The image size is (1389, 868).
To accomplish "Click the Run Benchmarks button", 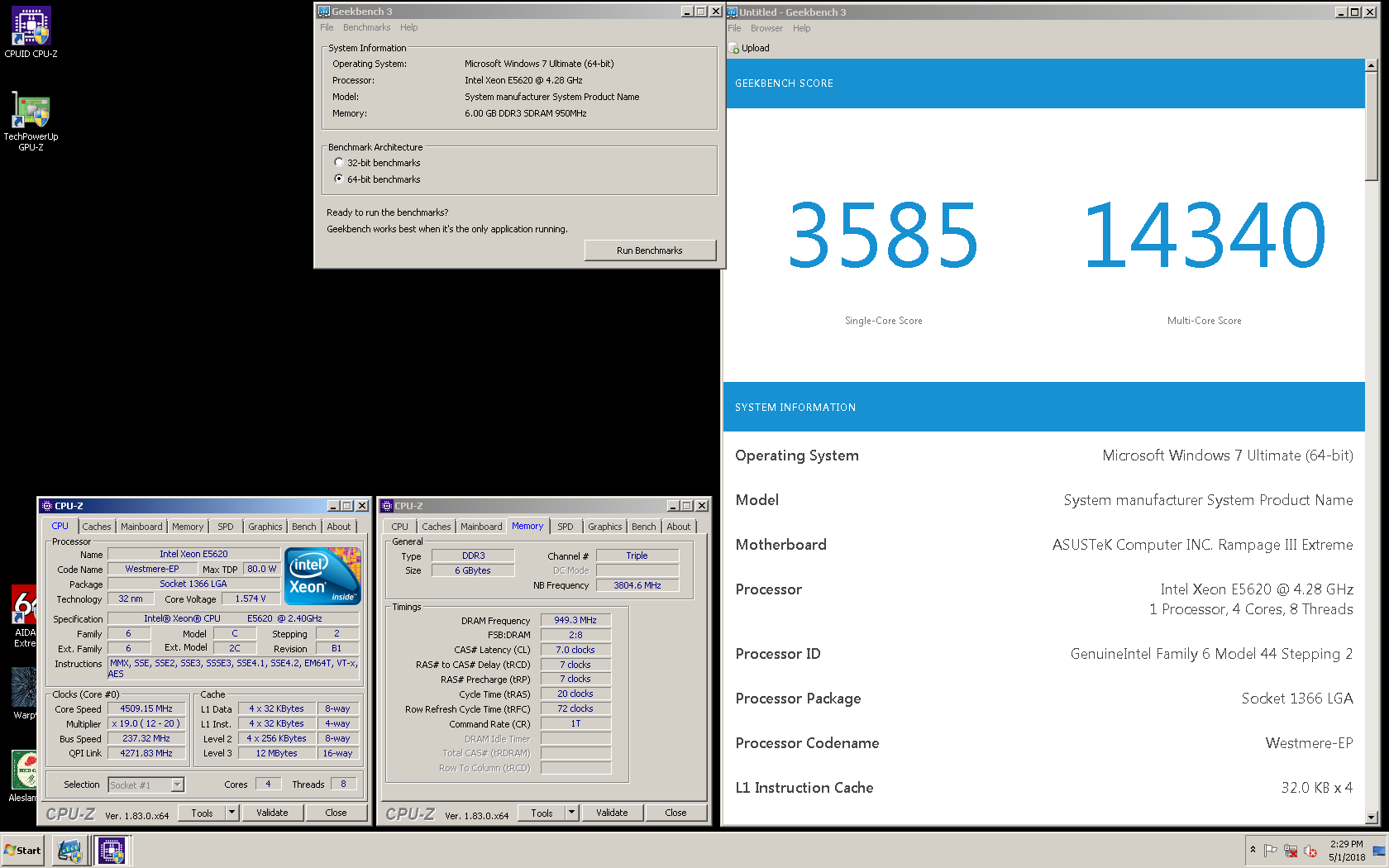I will point(650,250).
